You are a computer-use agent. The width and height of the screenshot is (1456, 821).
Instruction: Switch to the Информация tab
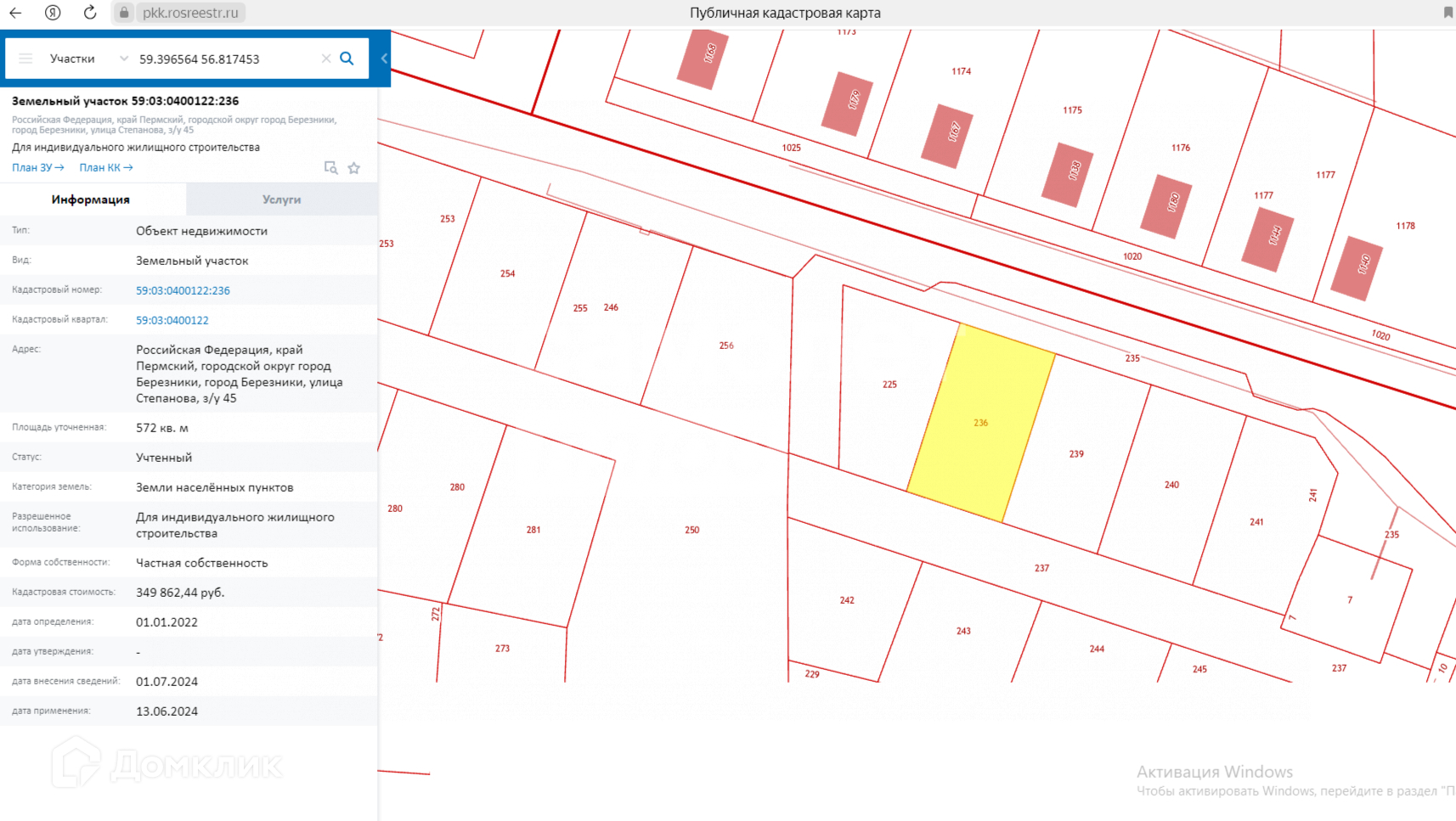point(91,200)
